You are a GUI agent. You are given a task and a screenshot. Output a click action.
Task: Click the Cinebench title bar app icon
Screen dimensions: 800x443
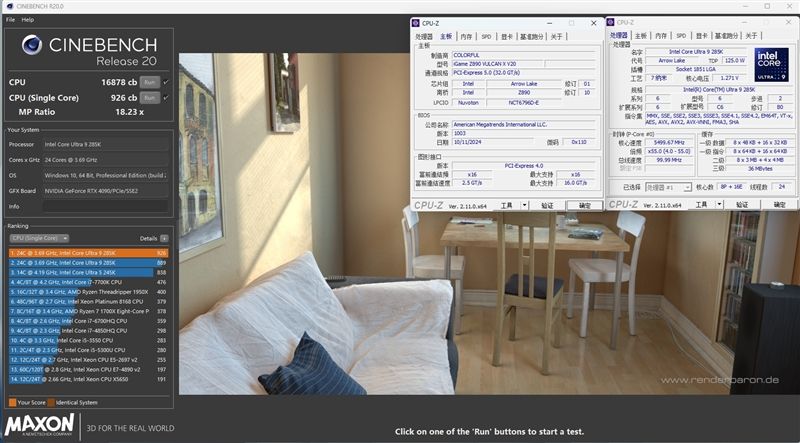tap(9, 6)
